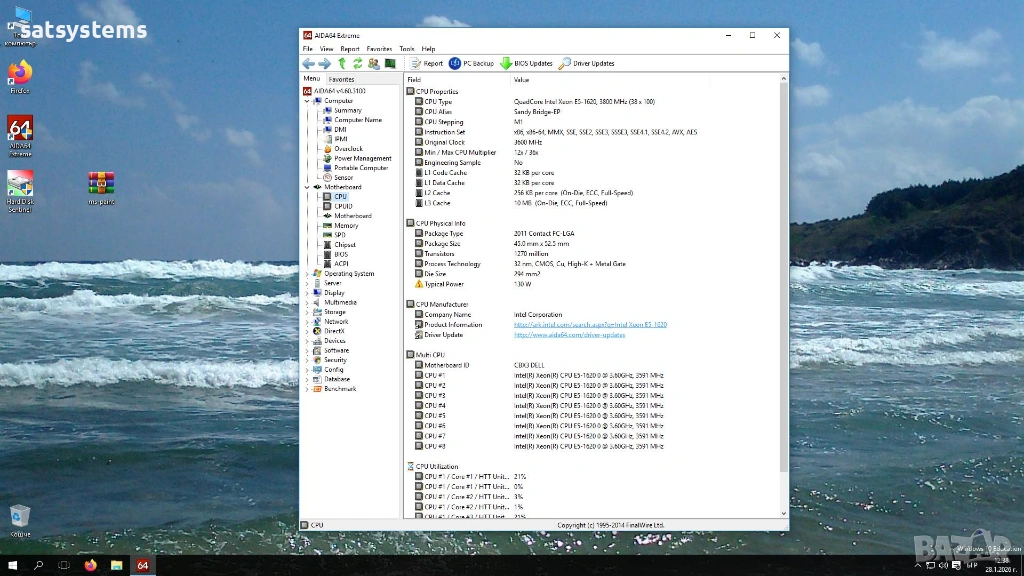Click the Report toolbar button
The height and width of the screenshot is (576, 1024).
tap(426, 63)
